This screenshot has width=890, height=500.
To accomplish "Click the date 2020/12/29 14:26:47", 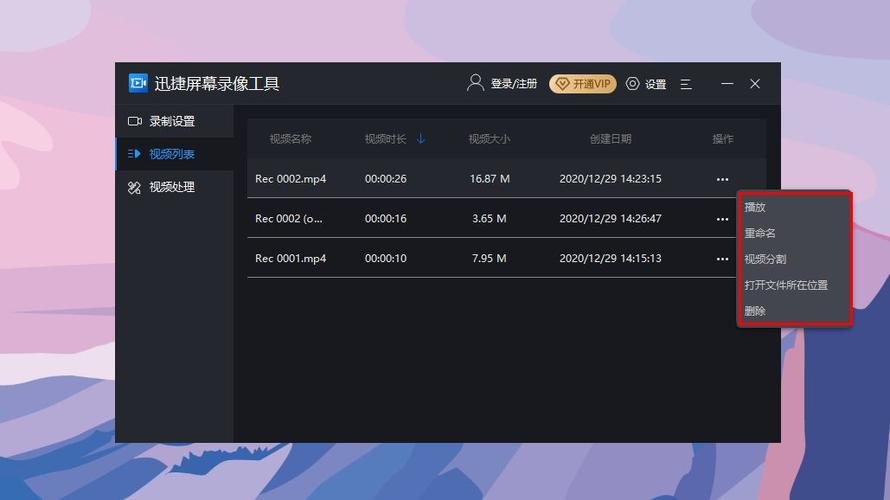I will [x=610, y=219].
